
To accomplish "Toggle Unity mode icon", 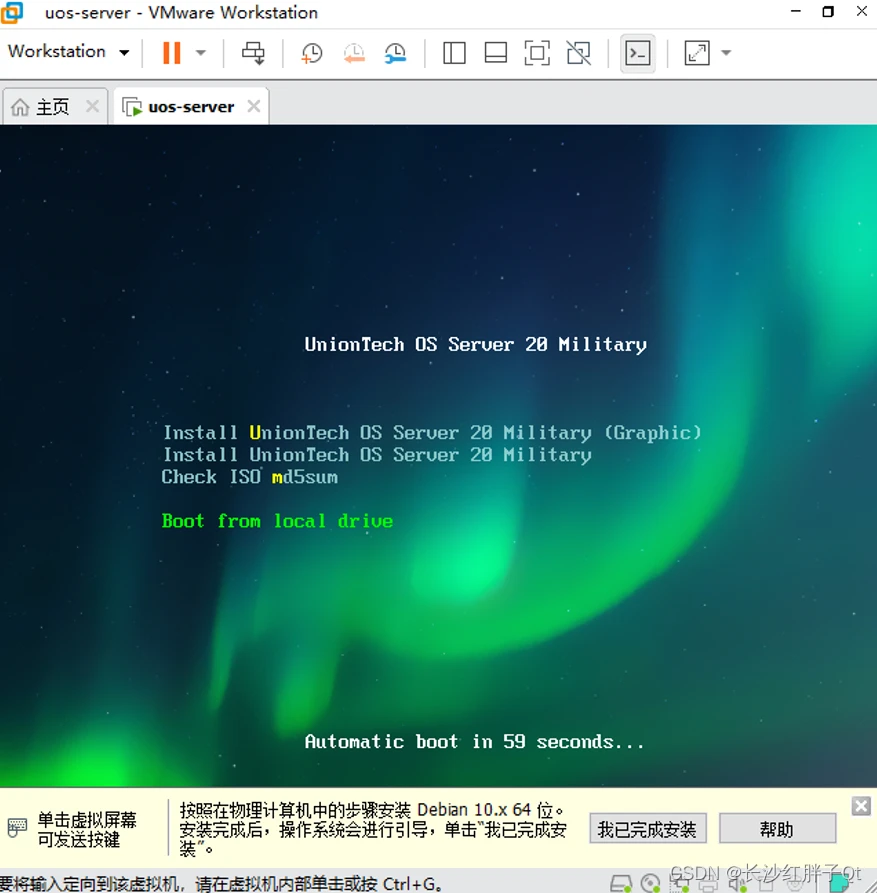I will (x=579, y=53).
